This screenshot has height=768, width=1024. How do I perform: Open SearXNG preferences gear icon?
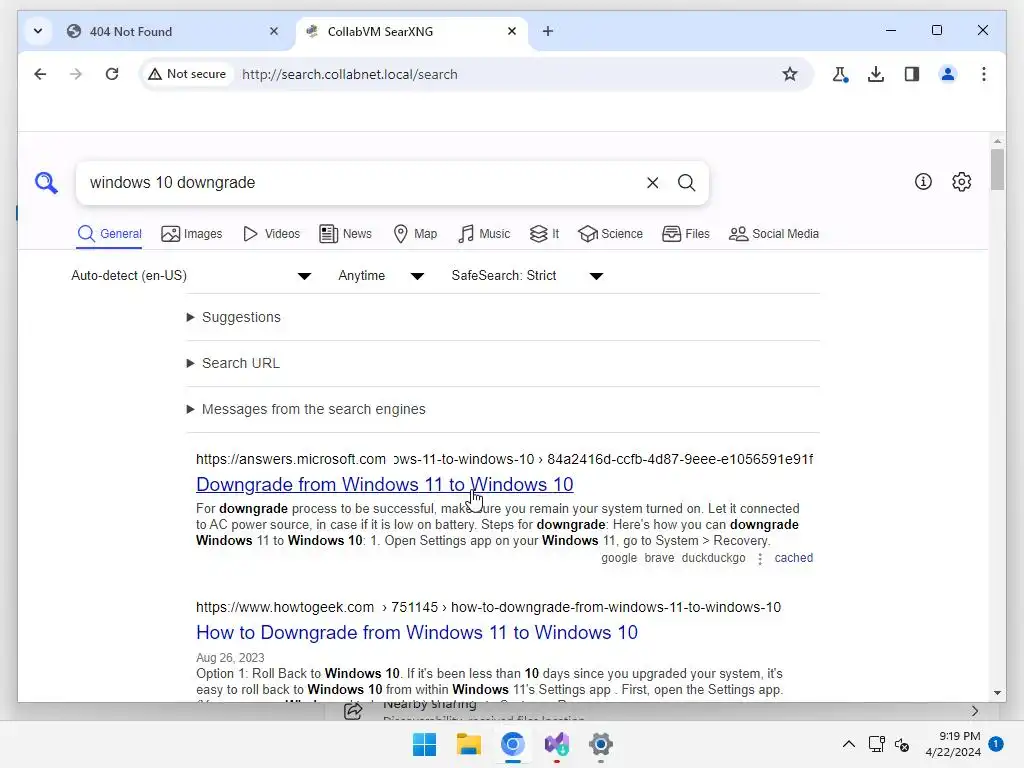click(x=961, y=182)
